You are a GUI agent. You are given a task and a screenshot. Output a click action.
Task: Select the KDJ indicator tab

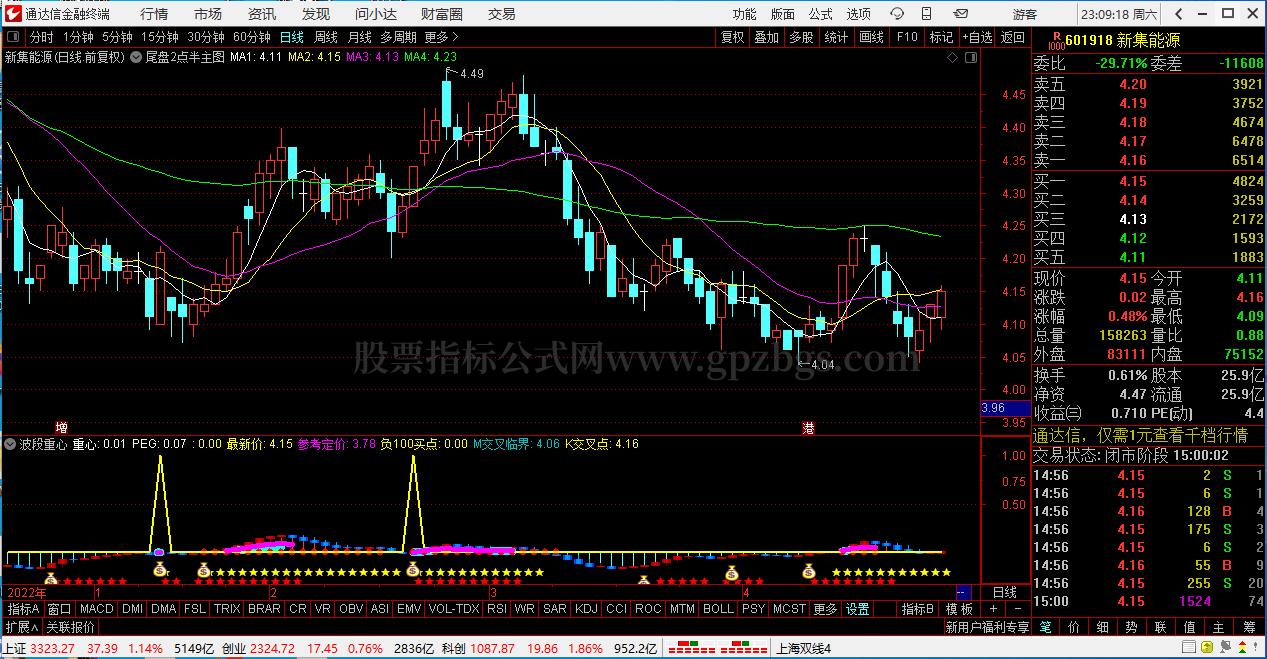[587, 609]
